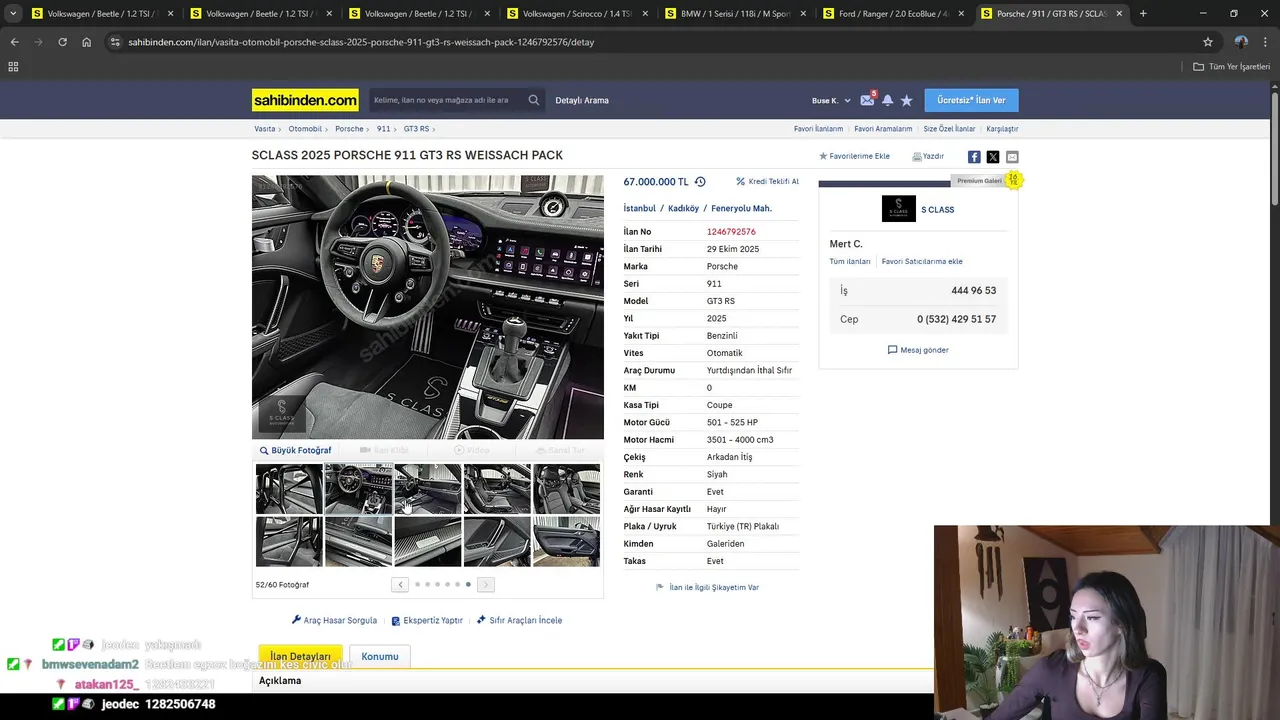Image resolution: width=1280 pixels, height=720 pixels.
Task: Click the sixth gallery page dot
Action: coord(468,585)
